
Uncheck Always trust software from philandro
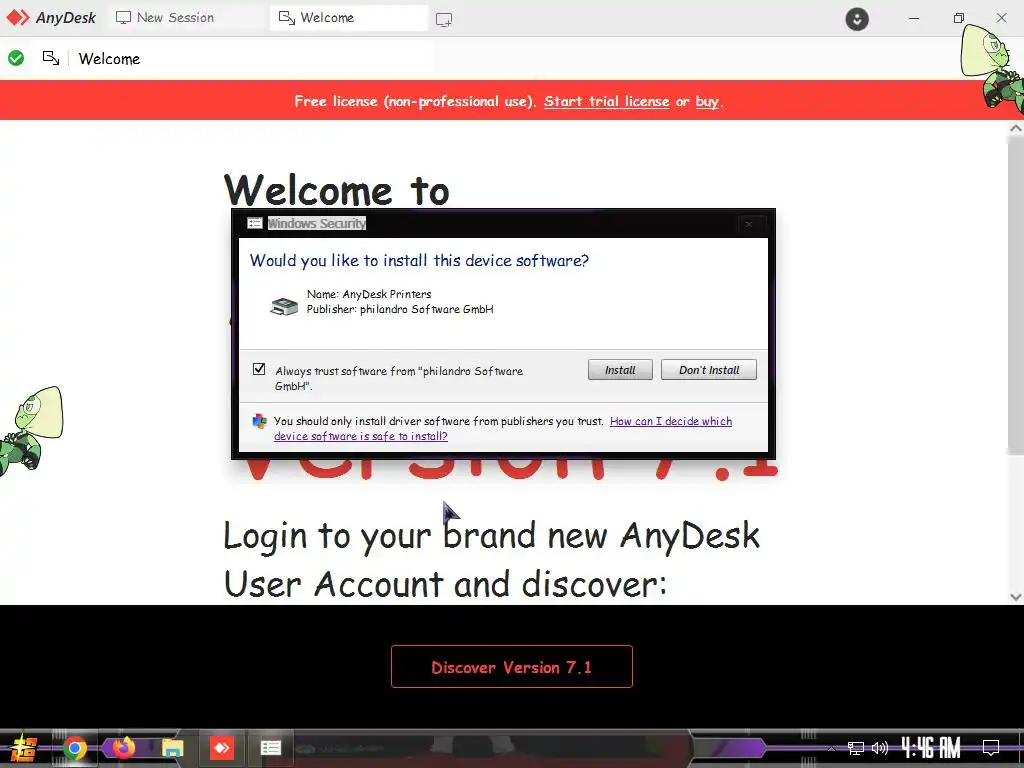259,370
